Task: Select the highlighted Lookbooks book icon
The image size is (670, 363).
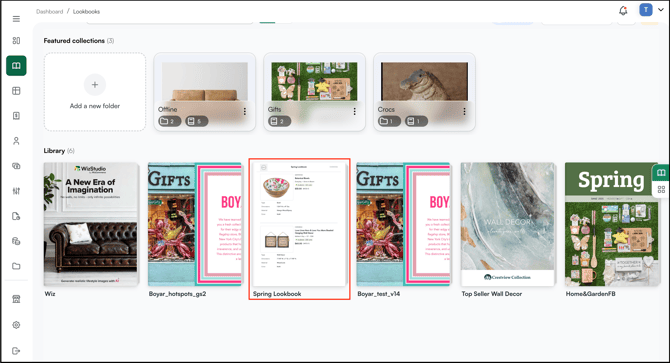Action: 16,66
